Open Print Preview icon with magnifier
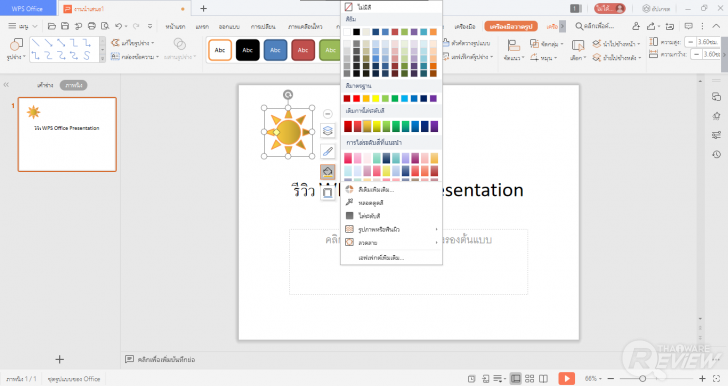728x386 pixels. pyautogui.click(x=105, y=26)
